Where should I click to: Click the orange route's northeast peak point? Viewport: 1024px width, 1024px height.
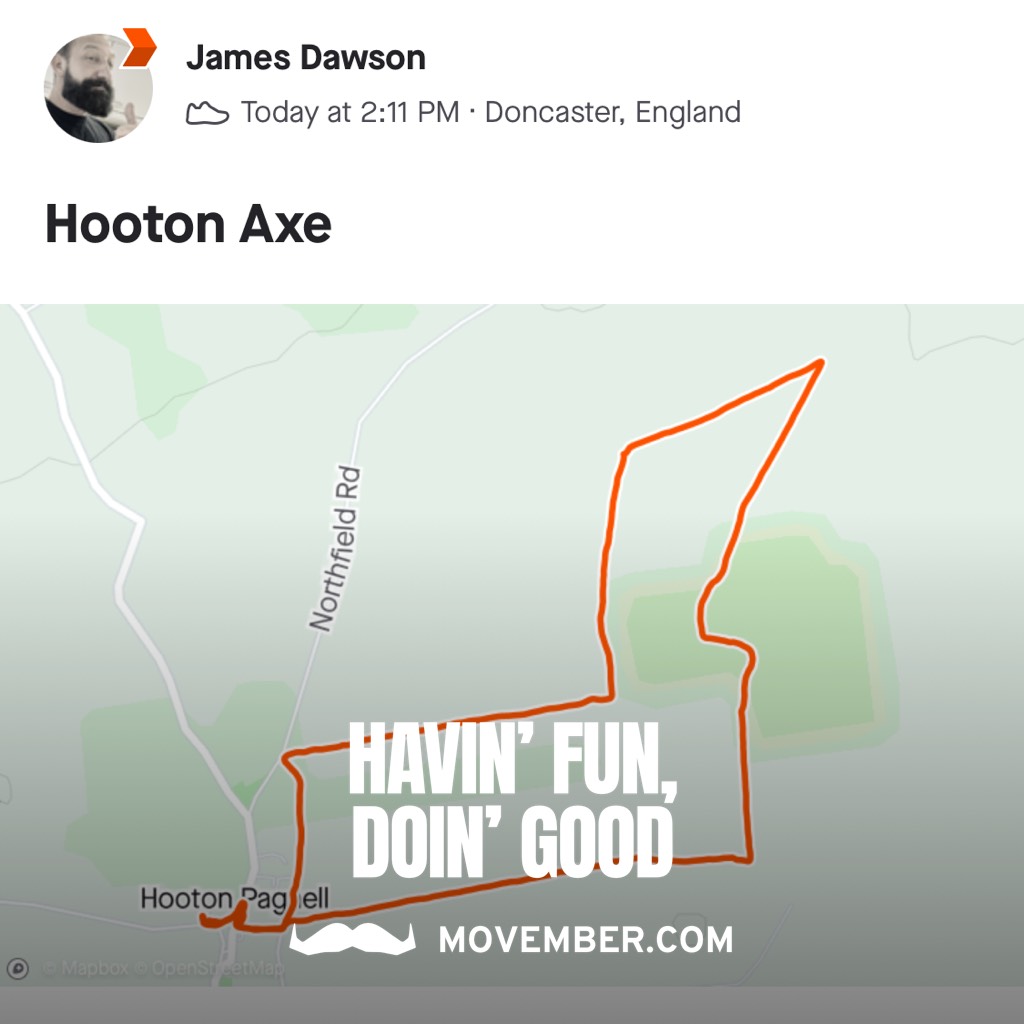pos(820,362)
